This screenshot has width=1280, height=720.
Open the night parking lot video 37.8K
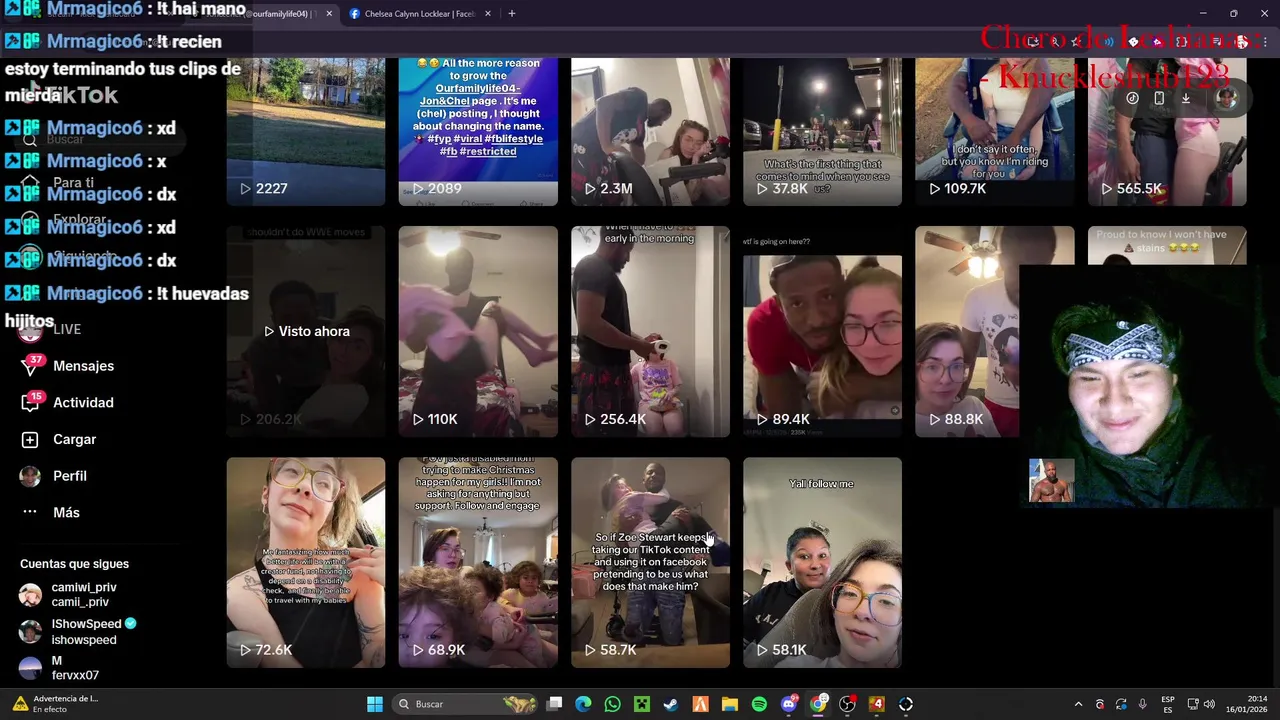[x=822, y=132]
